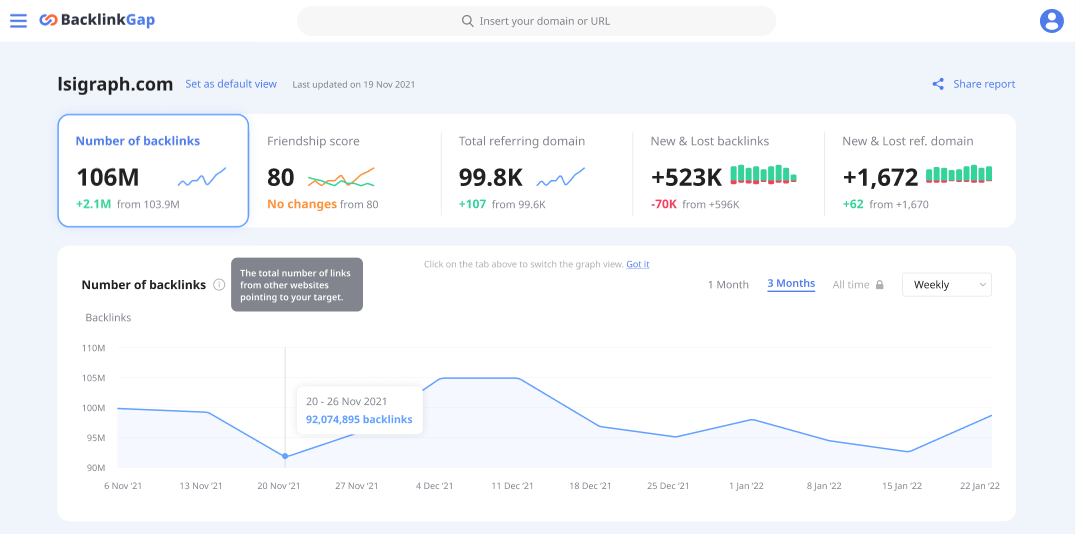Click the New & Lost ref. domain bar chart

[959, 174]
